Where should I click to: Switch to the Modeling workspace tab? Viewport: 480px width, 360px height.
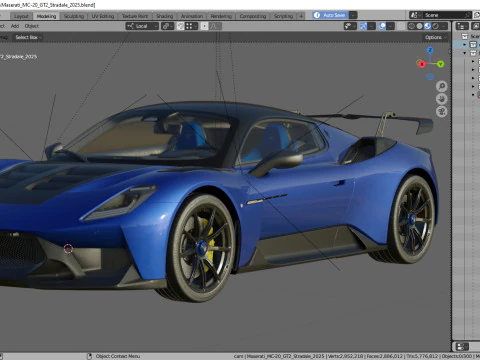point(46,16)
